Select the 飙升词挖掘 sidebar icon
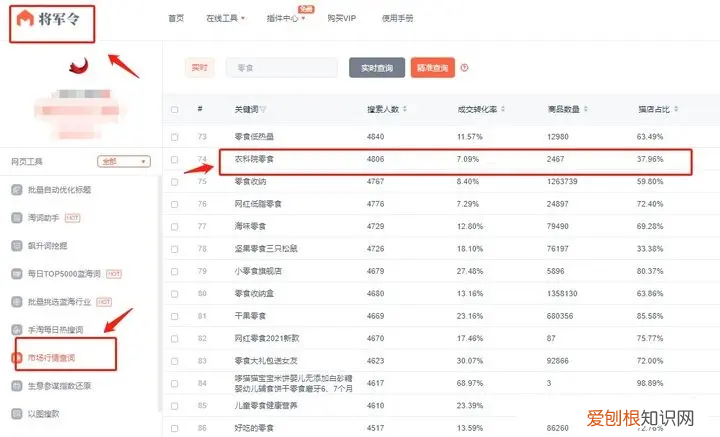This screenshot has height=437, width=720. (x=17, y=246)
